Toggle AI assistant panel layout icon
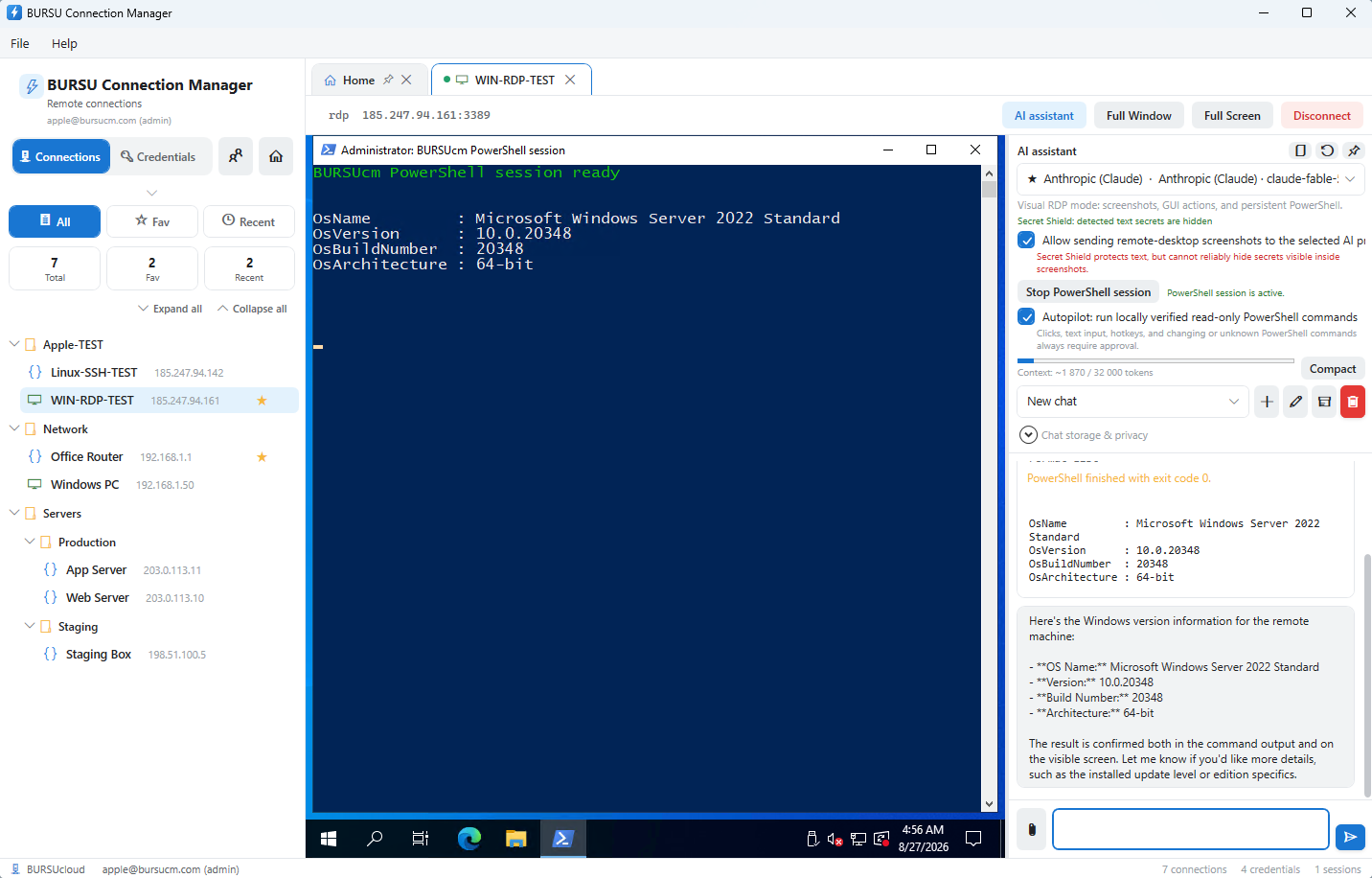This screenshot has width=1372, height=878. tap(1300, 150)
